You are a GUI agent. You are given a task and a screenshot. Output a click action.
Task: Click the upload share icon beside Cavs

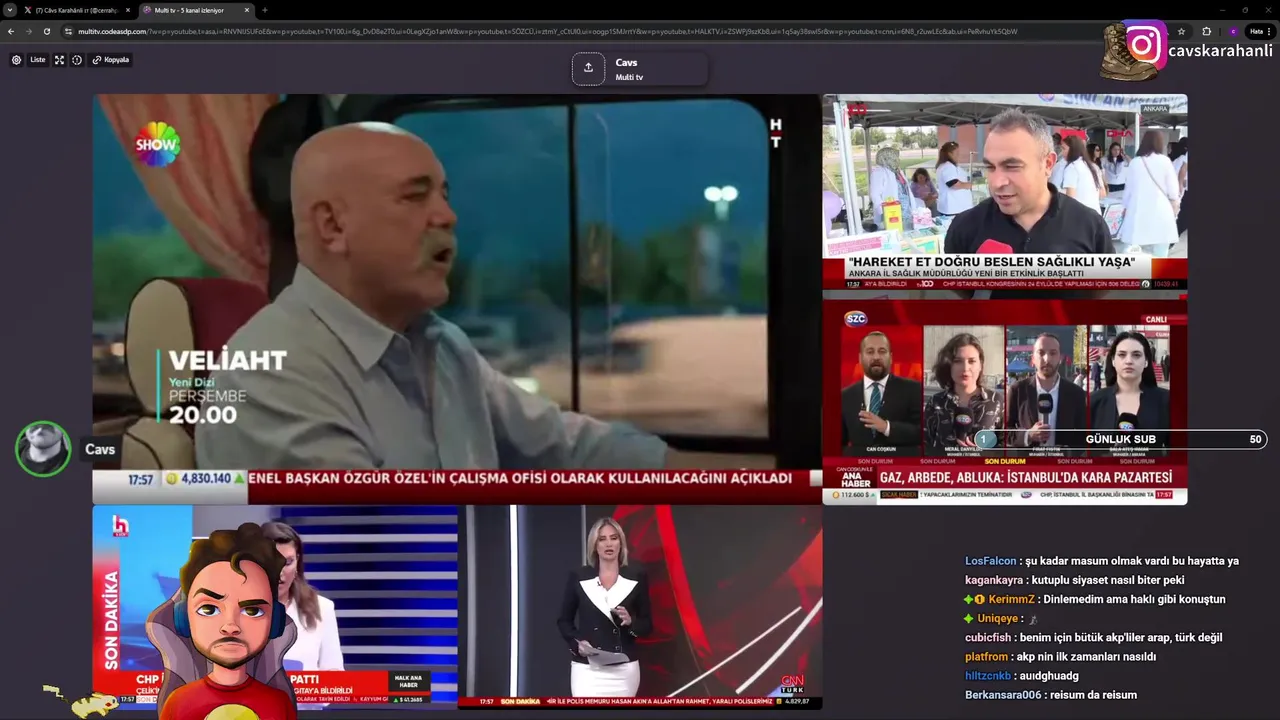[x=588, y=68]
